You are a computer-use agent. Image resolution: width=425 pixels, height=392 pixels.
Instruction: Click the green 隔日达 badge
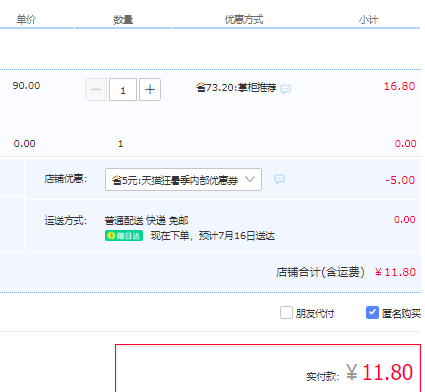click(x=124, y=236)
